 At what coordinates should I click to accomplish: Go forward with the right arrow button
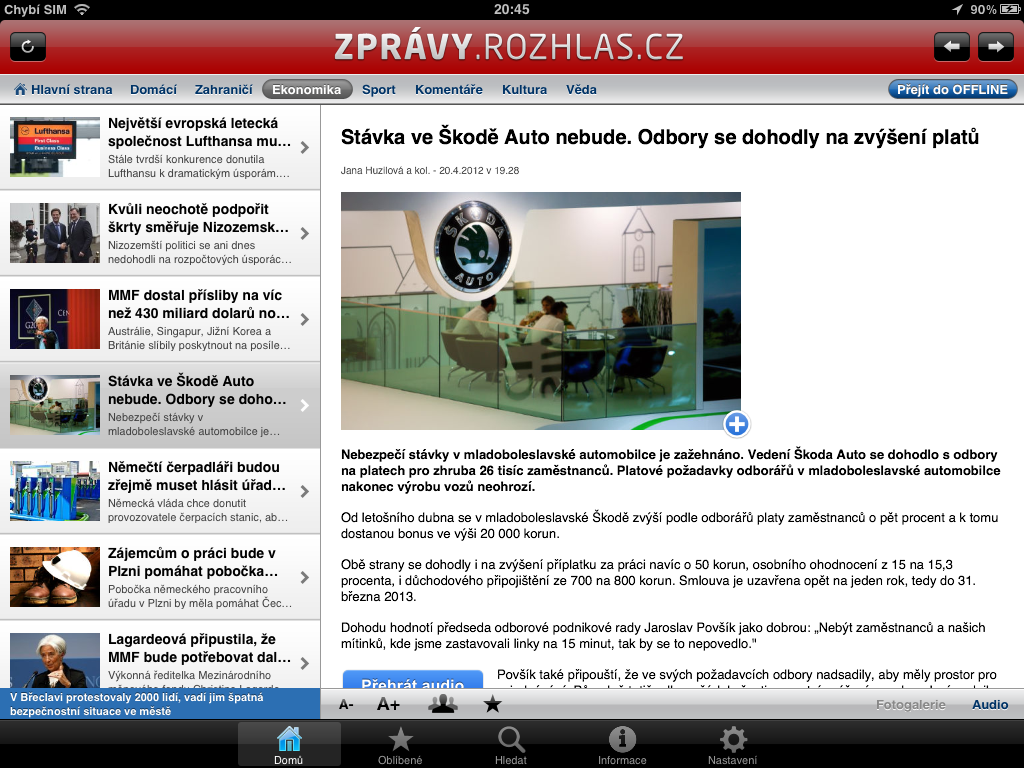click(995, 46)
